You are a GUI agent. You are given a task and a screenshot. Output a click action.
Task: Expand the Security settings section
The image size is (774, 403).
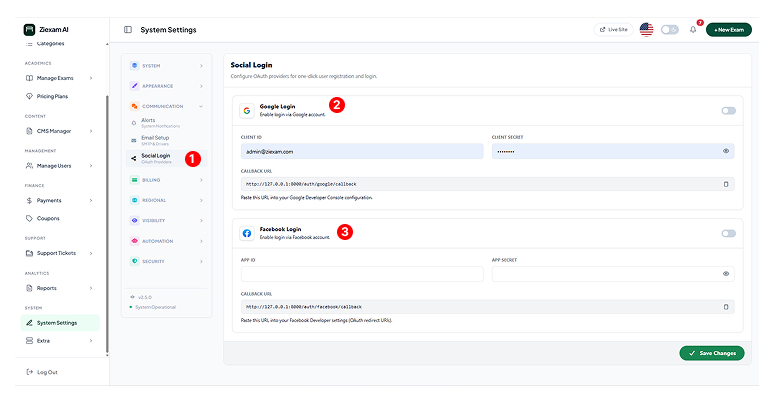[167, 261]
